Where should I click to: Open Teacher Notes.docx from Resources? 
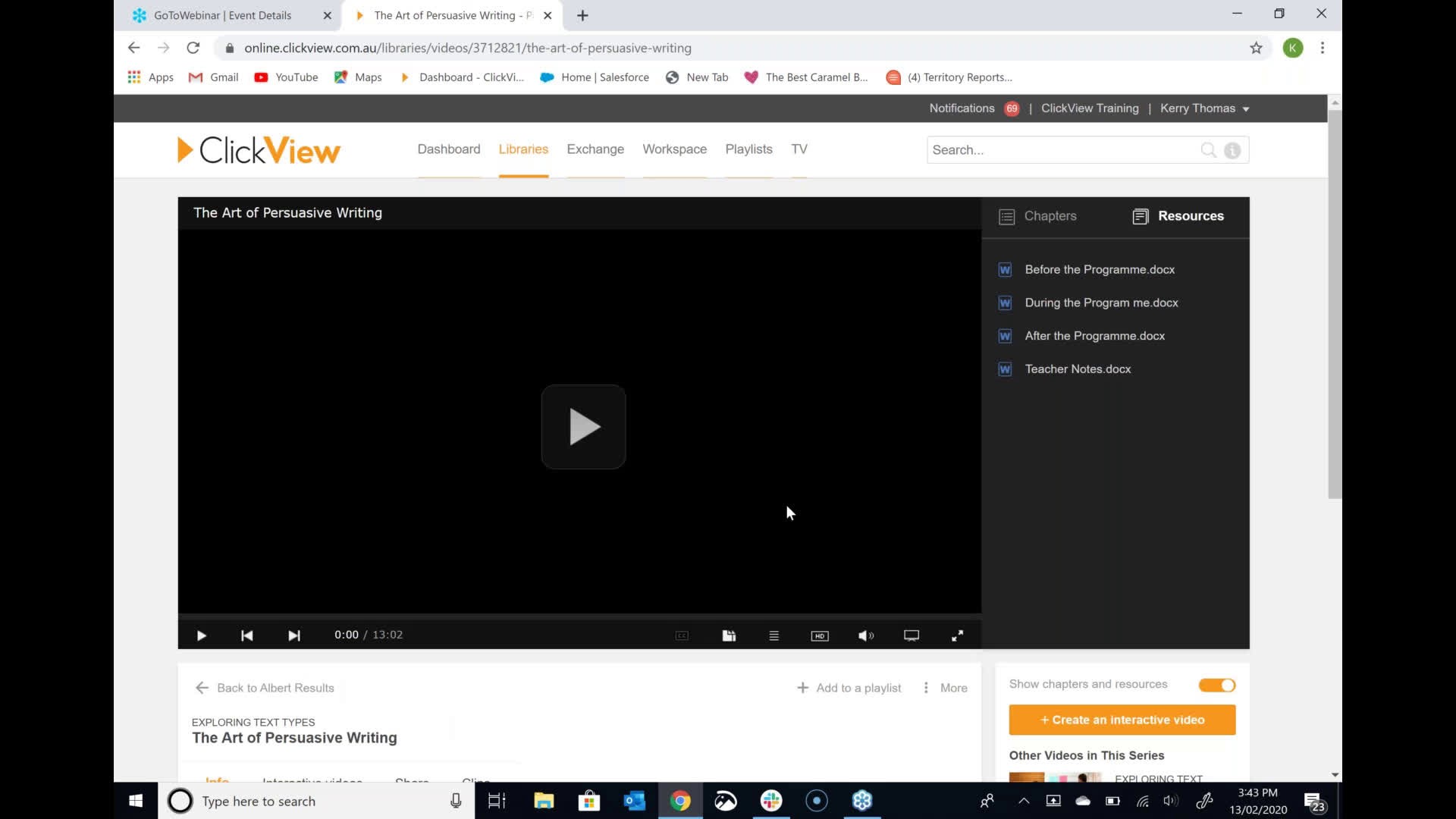click(x=1077, y=369)
